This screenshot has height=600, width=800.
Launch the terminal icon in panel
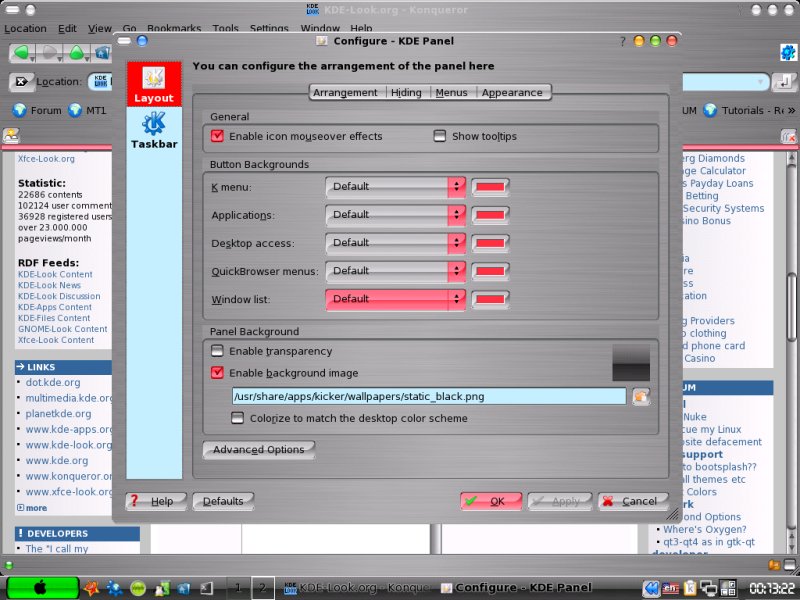tap(207, 588)
